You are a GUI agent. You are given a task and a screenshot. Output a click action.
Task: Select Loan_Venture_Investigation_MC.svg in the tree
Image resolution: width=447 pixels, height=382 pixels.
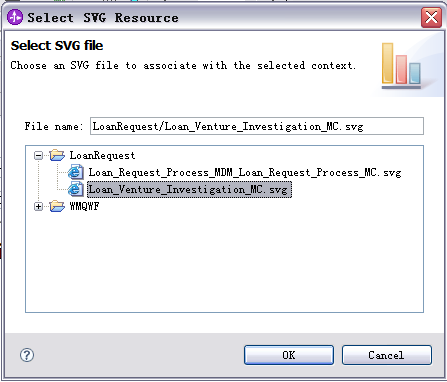[189, 189]
